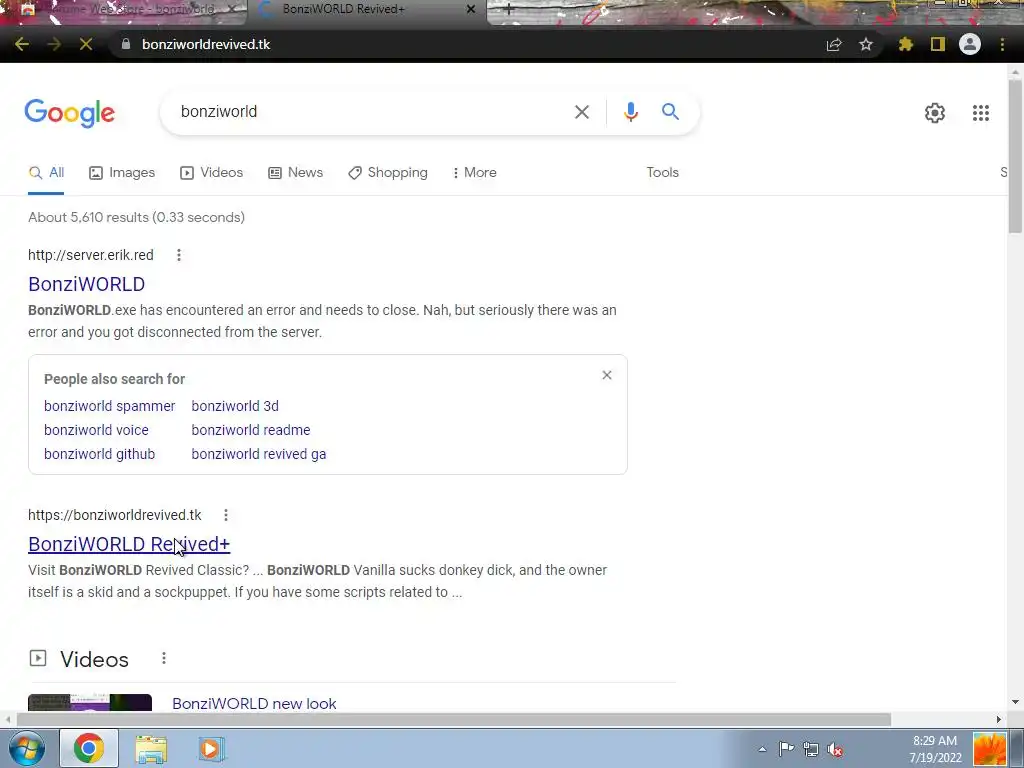Open the BonziWORLD search result
1024x768 pixels.
[x=86, y=284]
